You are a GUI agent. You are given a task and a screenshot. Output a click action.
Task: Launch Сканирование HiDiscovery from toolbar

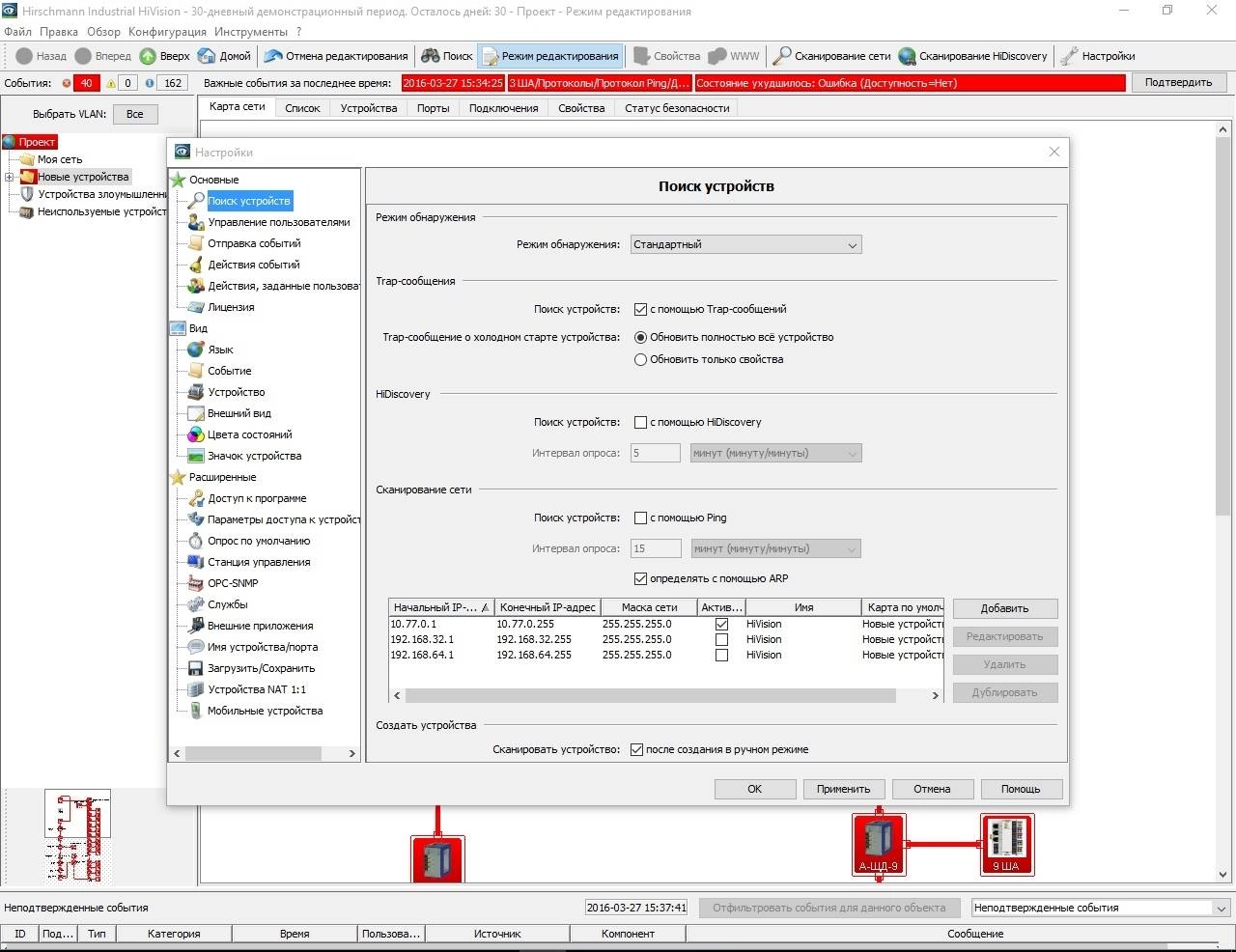tap(973, 56)
